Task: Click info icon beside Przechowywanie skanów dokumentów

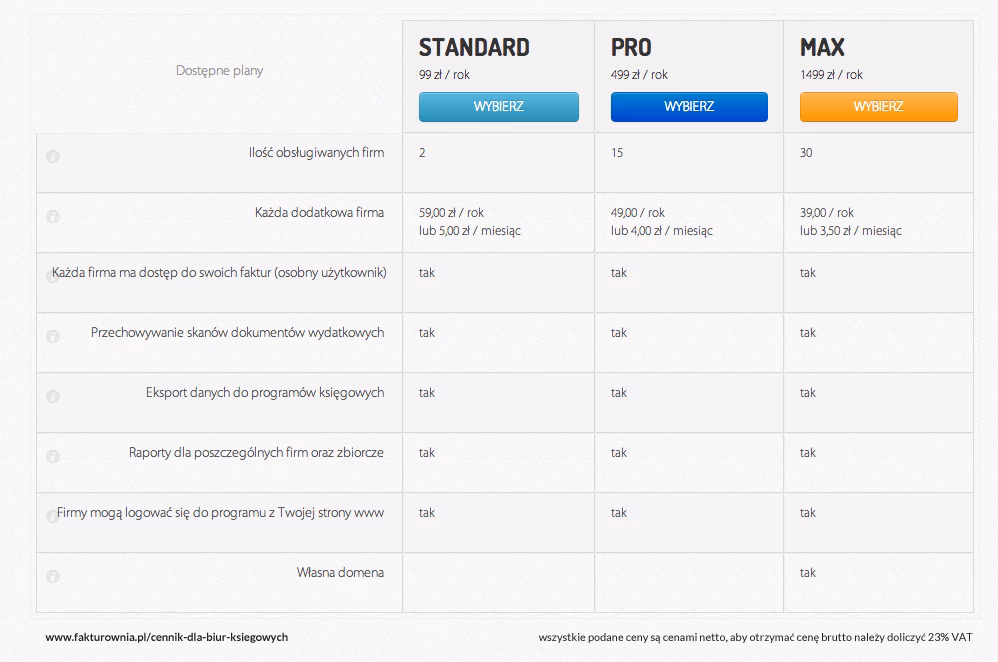Action: point(53,337)
